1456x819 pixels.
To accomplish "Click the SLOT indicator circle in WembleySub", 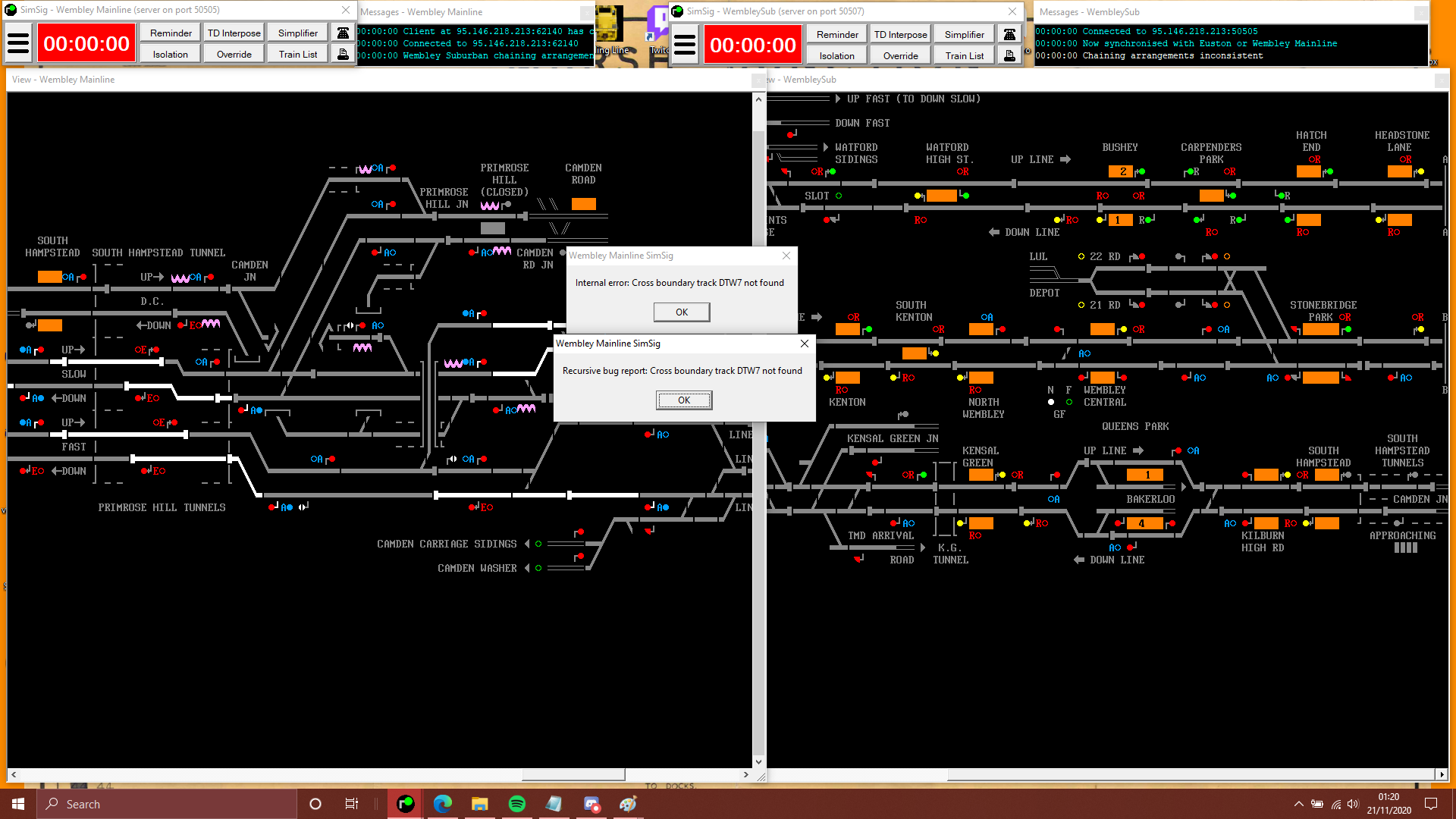I will pyautogui.click(x=839, y=196).
